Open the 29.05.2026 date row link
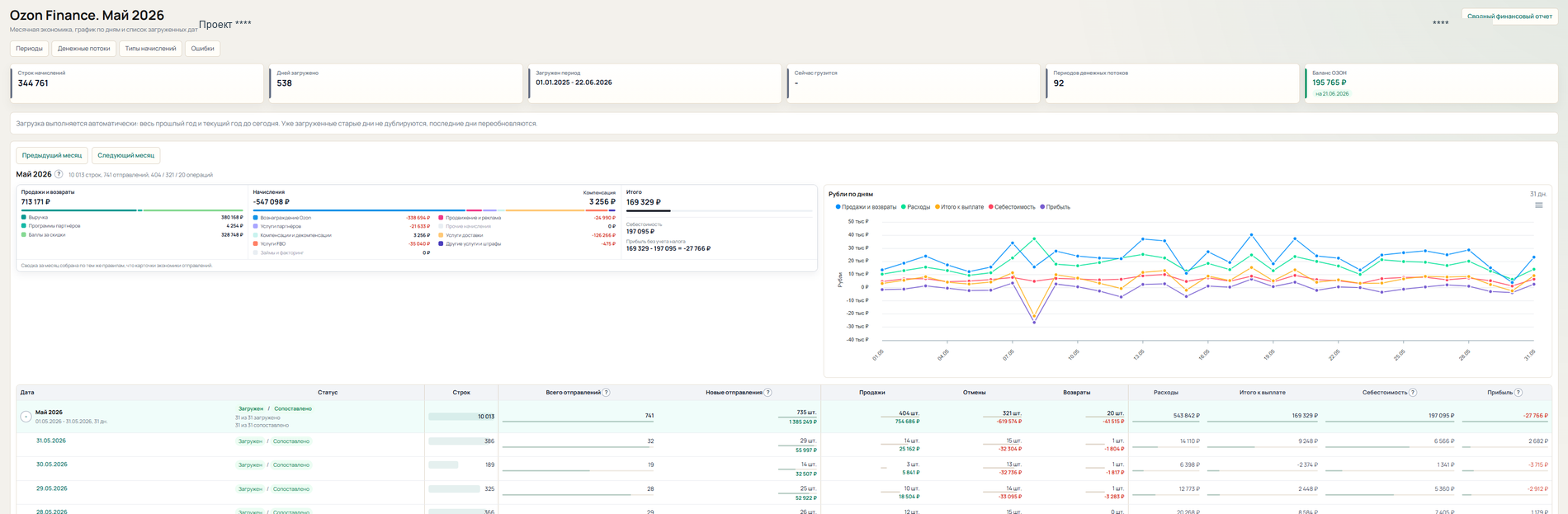The image size is (1568, 514). coord(51,488)
